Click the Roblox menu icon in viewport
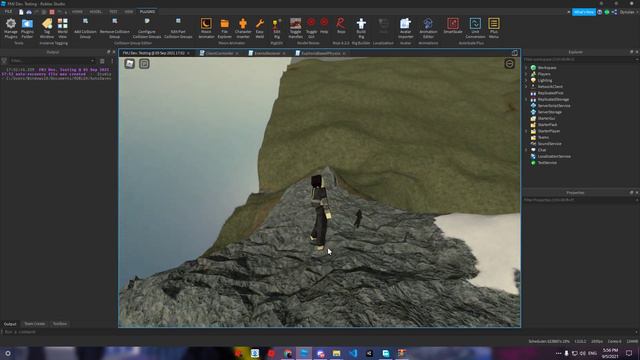This screenshot has height=360, width=640. (x=129, y=64)
